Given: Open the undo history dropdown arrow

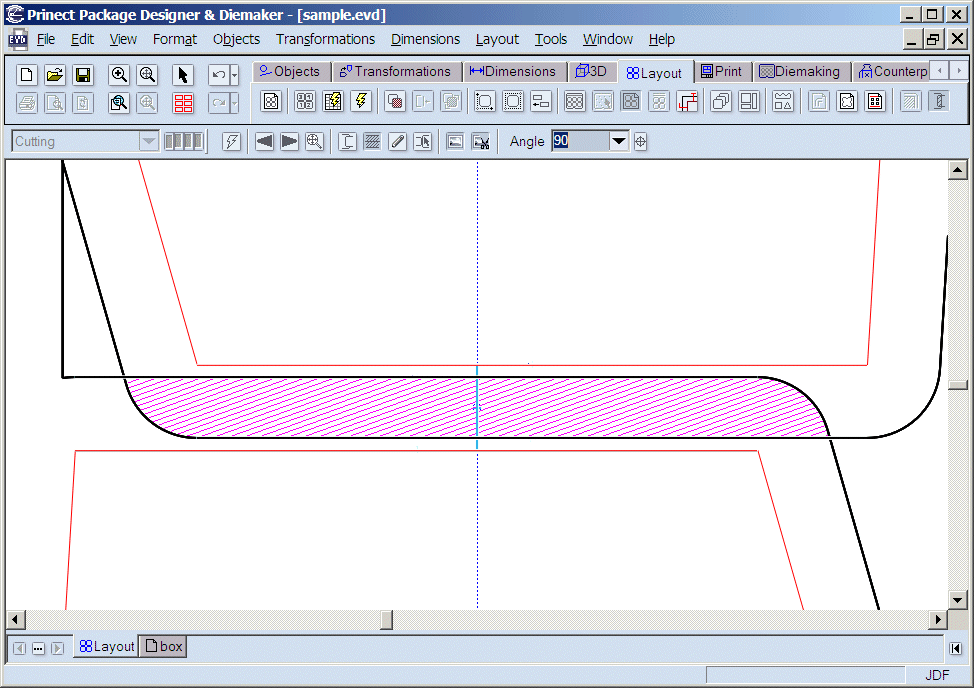Looking at the screenshot, I should [234, 75].
